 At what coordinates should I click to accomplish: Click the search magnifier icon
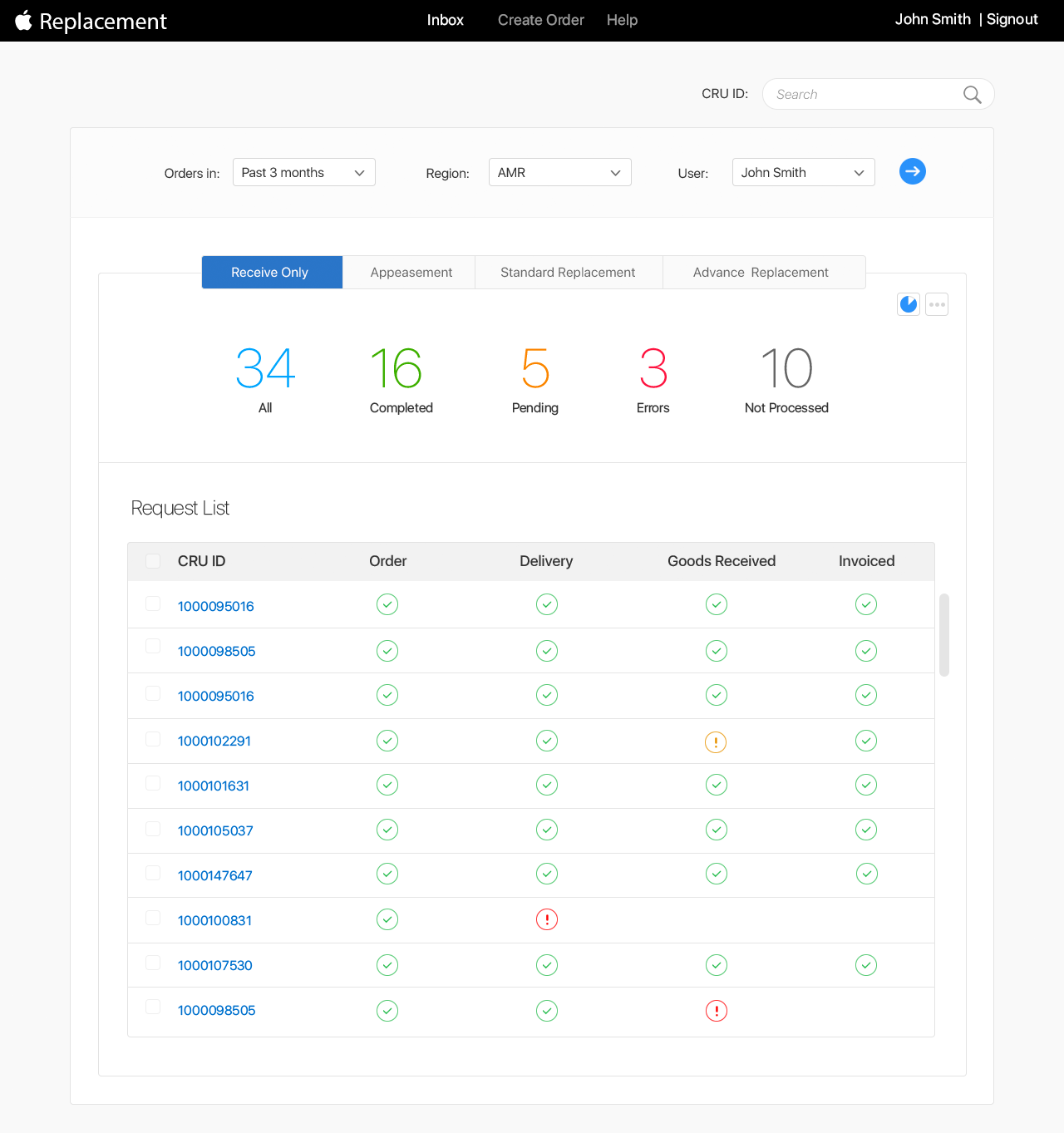pyautogui.click(x=971, y=94)
